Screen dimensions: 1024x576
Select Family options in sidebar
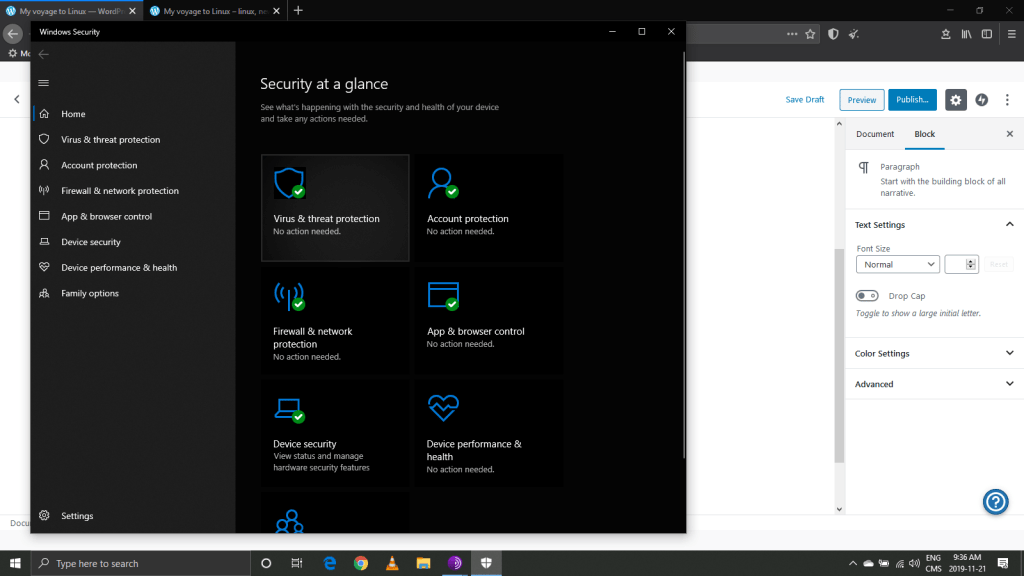(x=89, y=294)
